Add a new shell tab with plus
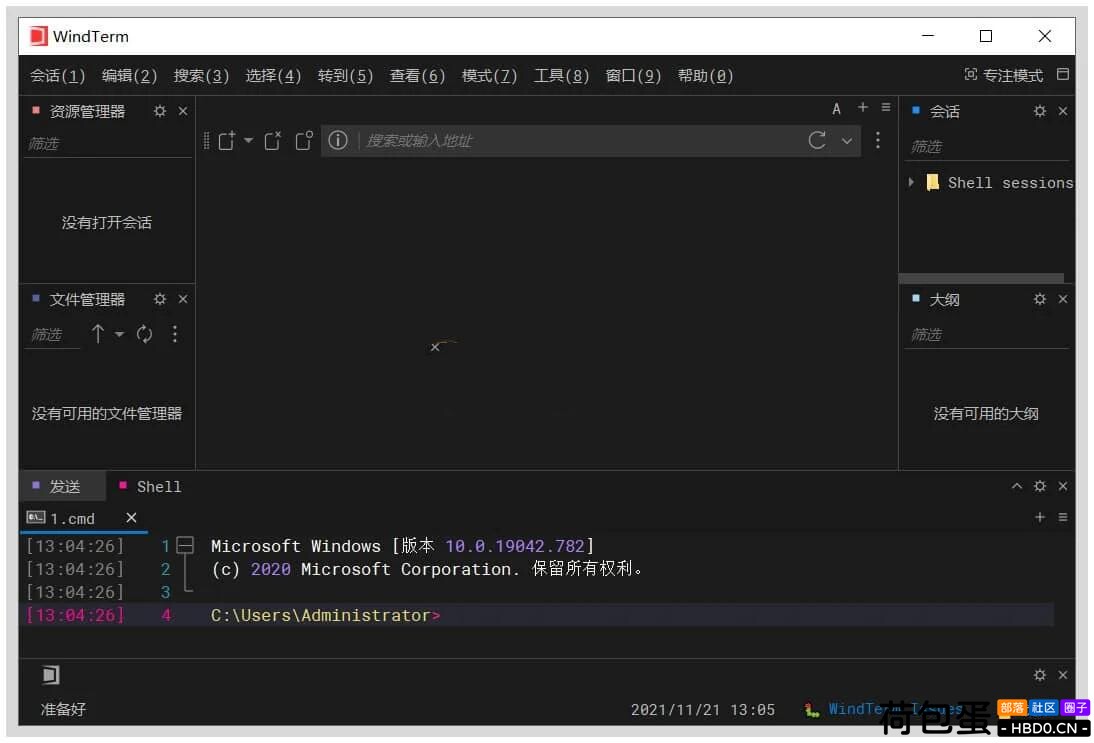Image resolution: width=1094 pixels, height=743 pixels. coord(1040,517)
